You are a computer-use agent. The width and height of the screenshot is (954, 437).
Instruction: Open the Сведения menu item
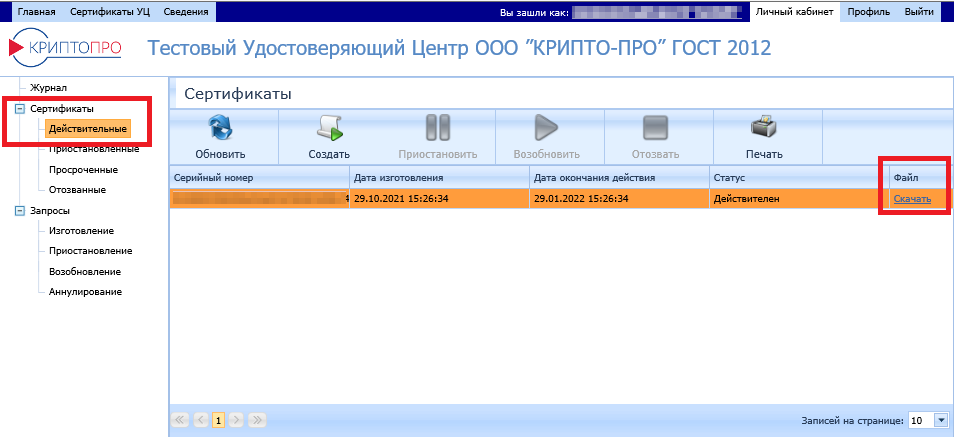click(x=186, y=12)
